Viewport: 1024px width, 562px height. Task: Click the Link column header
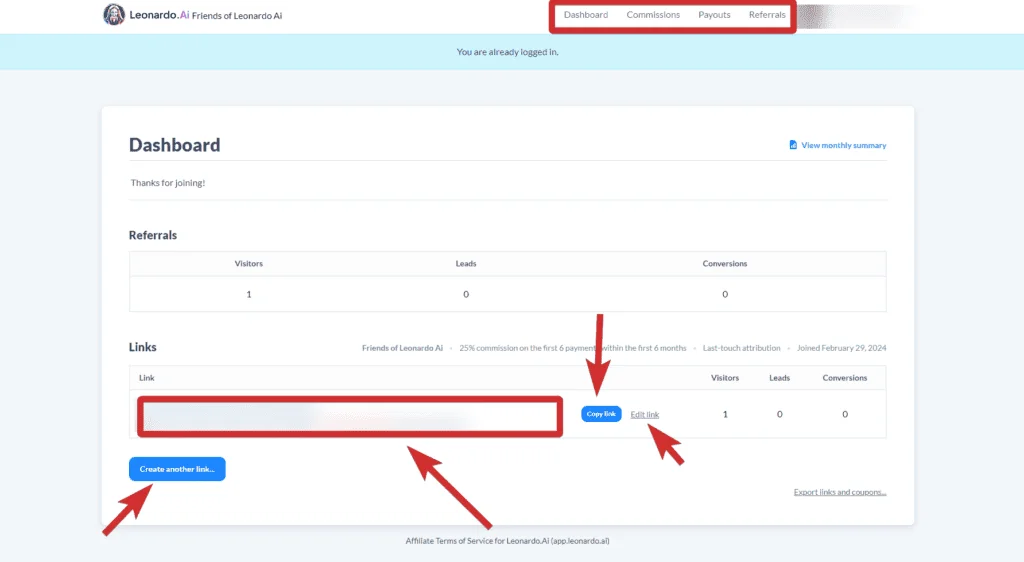point(146,378)
